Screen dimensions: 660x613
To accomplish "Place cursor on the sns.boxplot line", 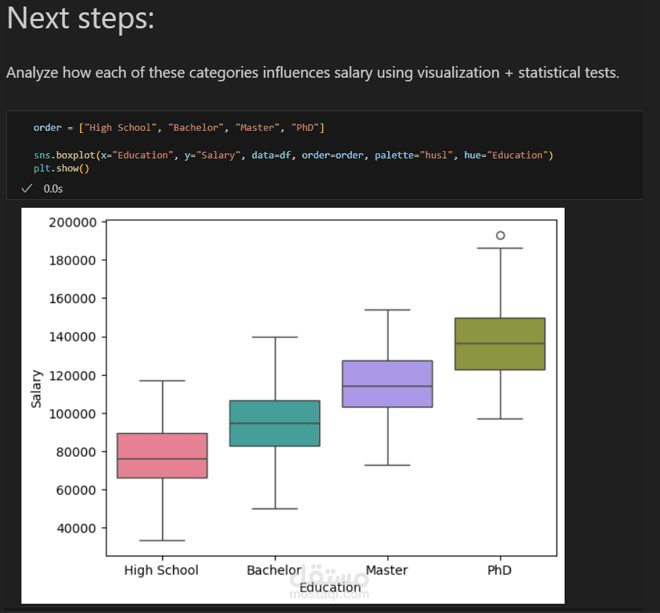I will 292,155.
